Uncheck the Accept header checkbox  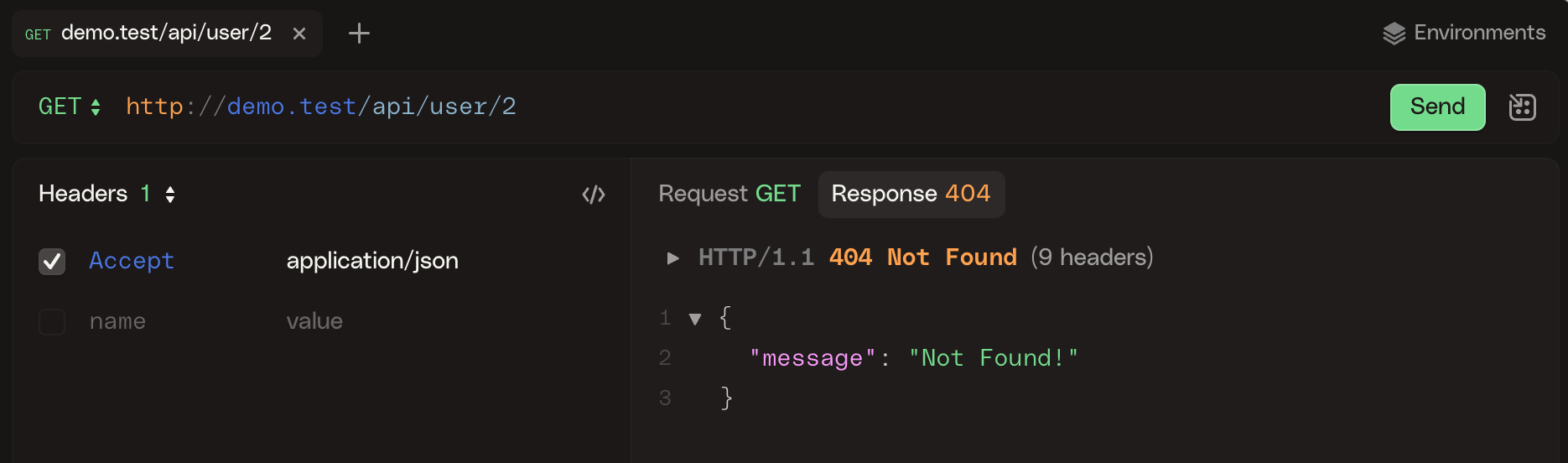coord(52,262)
